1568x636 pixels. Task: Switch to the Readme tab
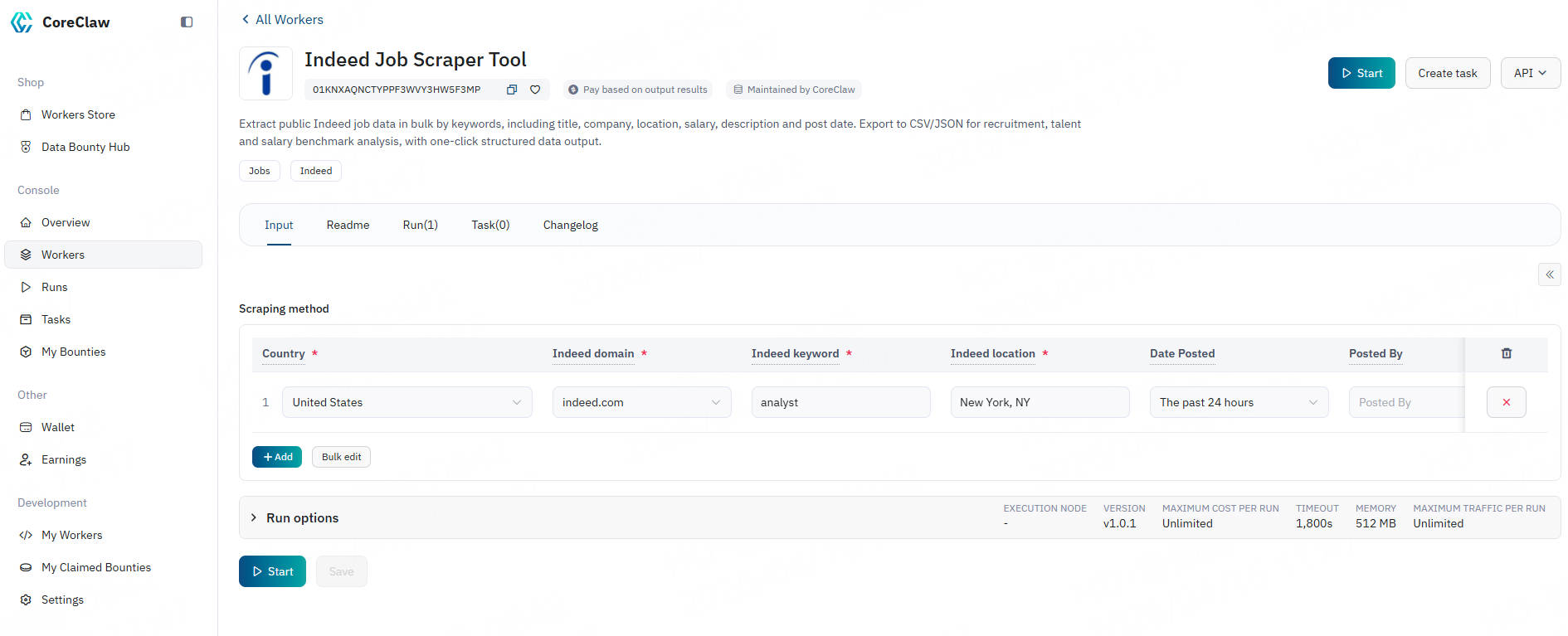[x=348, y=225]
